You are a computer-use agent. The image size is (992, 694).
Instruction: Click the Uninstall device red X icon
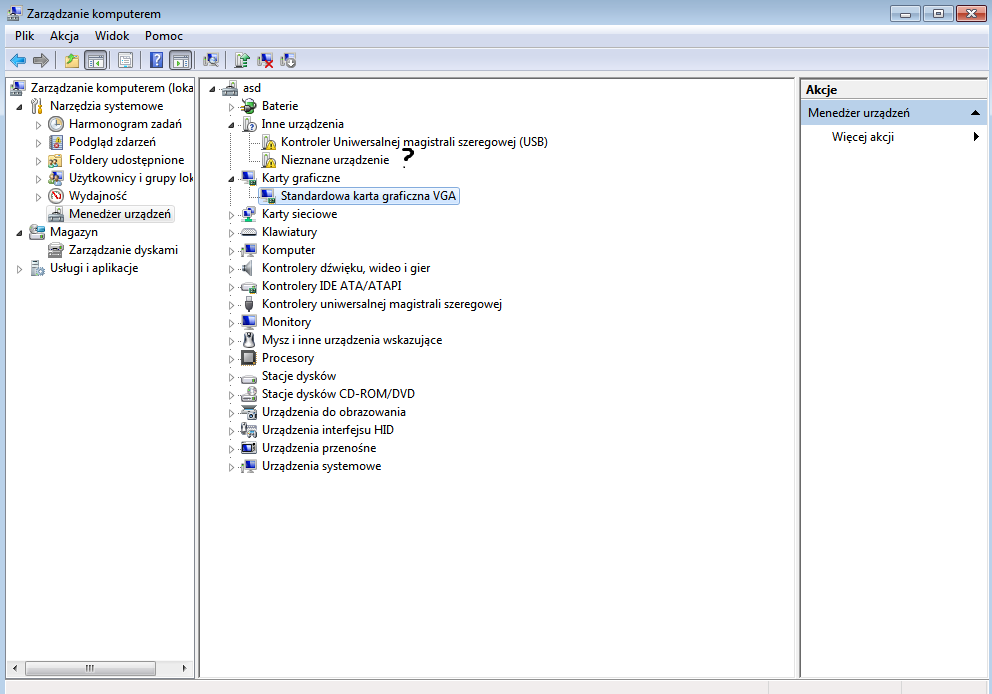(x=265, y=61)
